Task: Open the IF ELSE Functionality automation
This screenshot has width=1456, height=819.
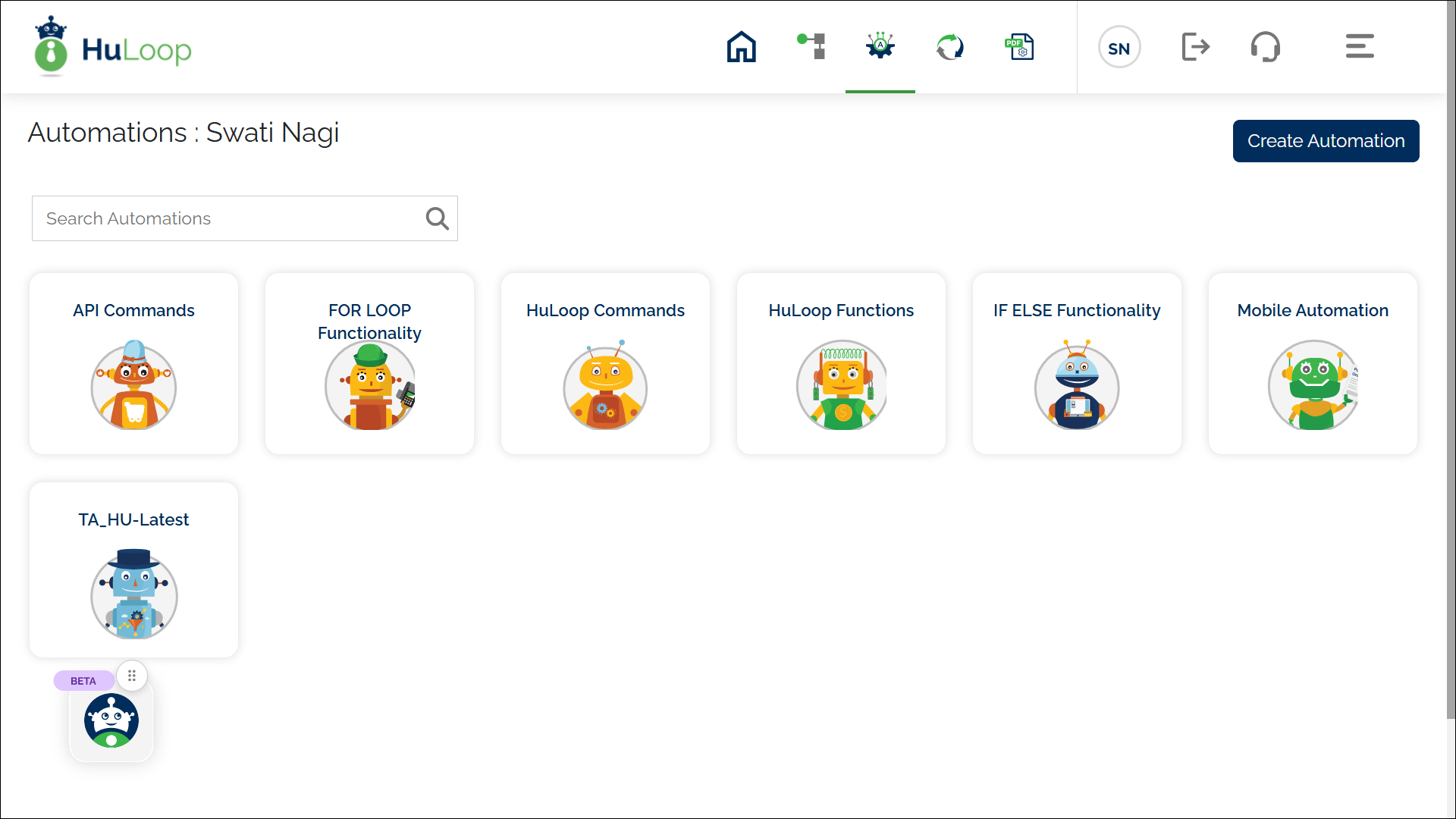Action: 1077,363
